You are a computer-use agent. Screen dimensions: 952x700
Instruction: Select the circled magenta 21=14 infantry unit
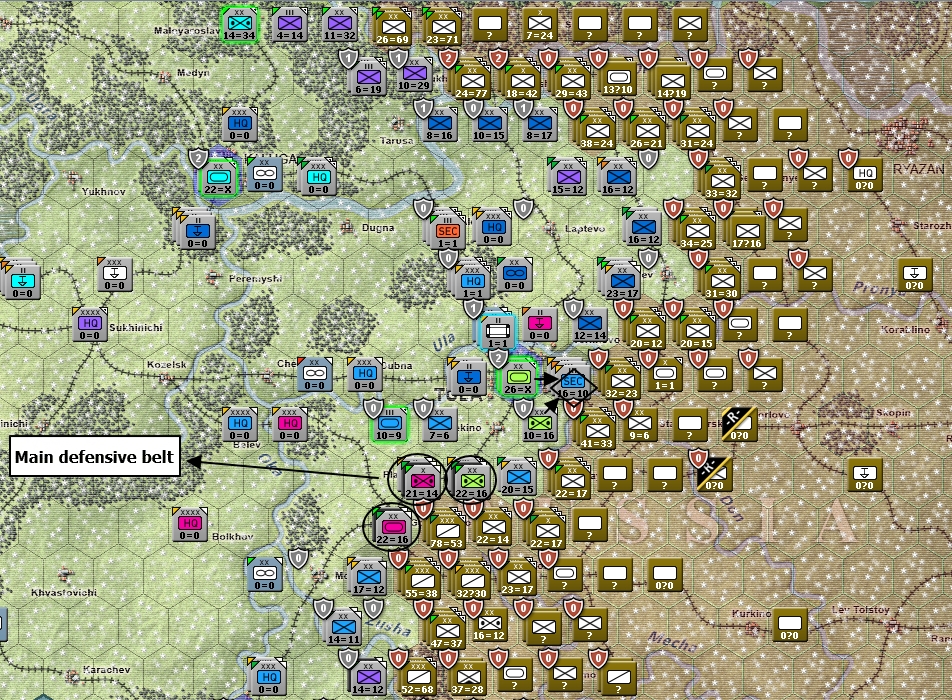click(x=421, y=481)
